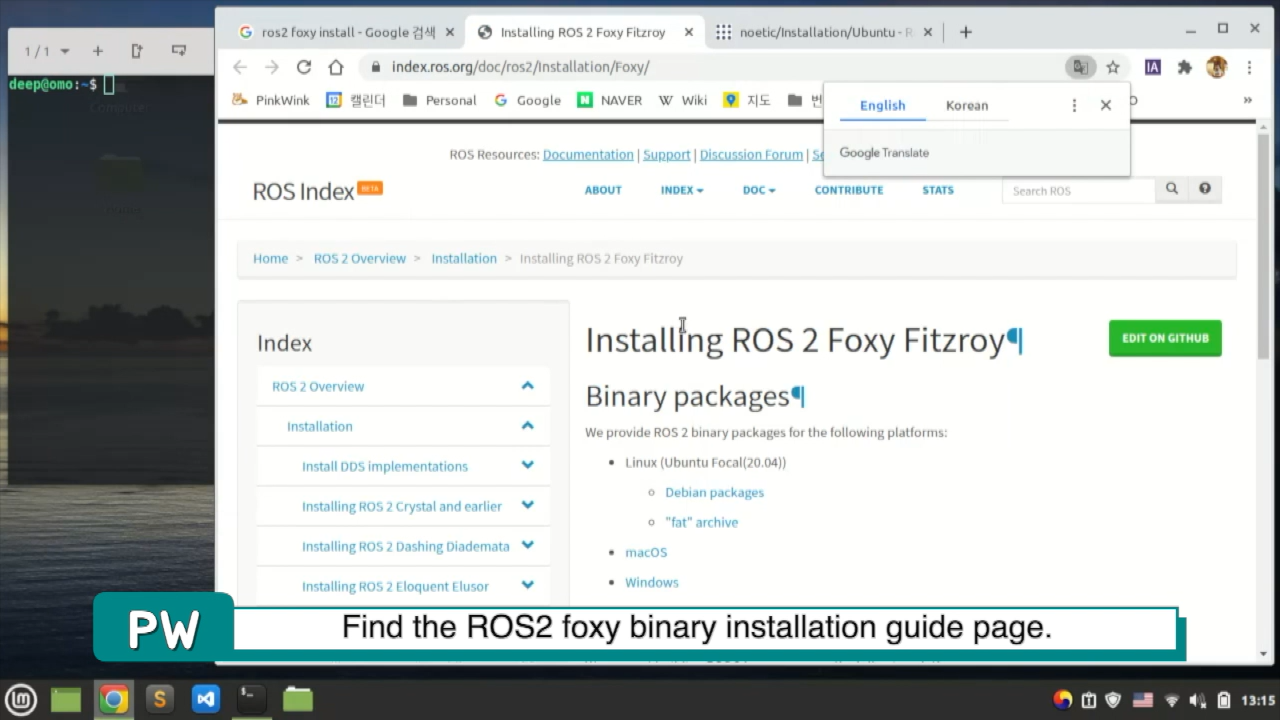Click the terminal broadcast screen icon
The height and width of the screenshot is (720, 1280).
point(179,51)
